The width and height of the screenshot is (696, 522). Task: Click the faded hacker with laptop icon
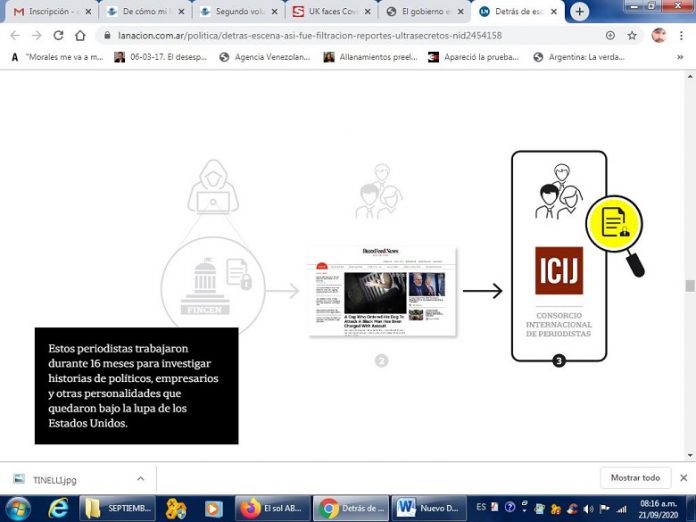pyautogui.click(x=213, y=187)
